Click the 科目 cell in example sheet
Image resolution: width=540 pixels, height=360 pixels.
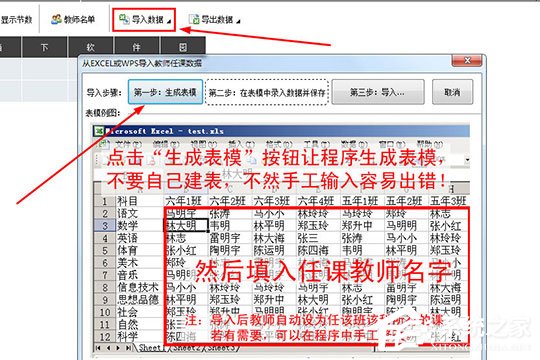coord(139,201)
